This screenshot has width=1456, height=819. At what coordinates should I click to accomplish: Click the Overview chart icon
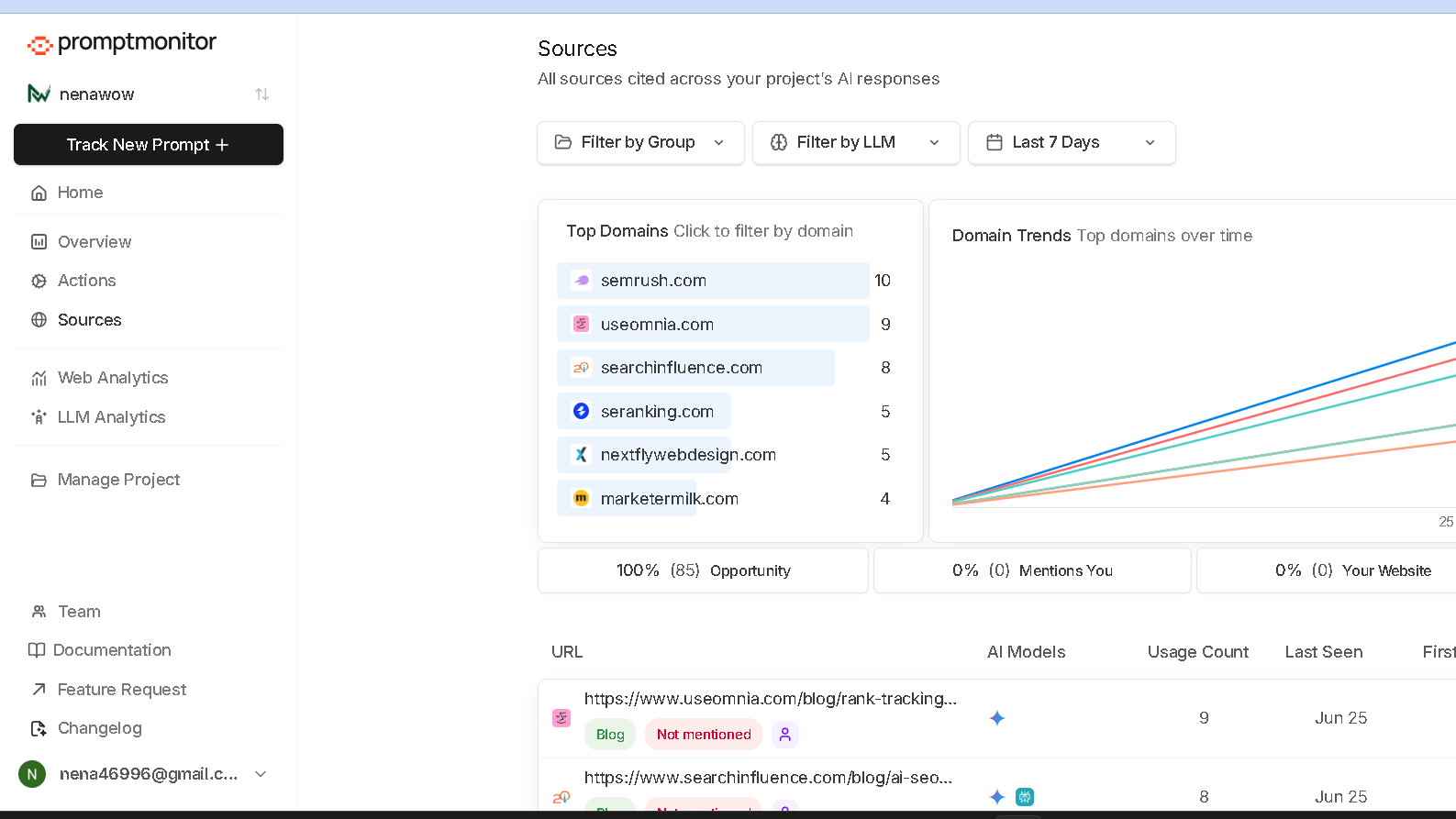[x=39, y=242]
